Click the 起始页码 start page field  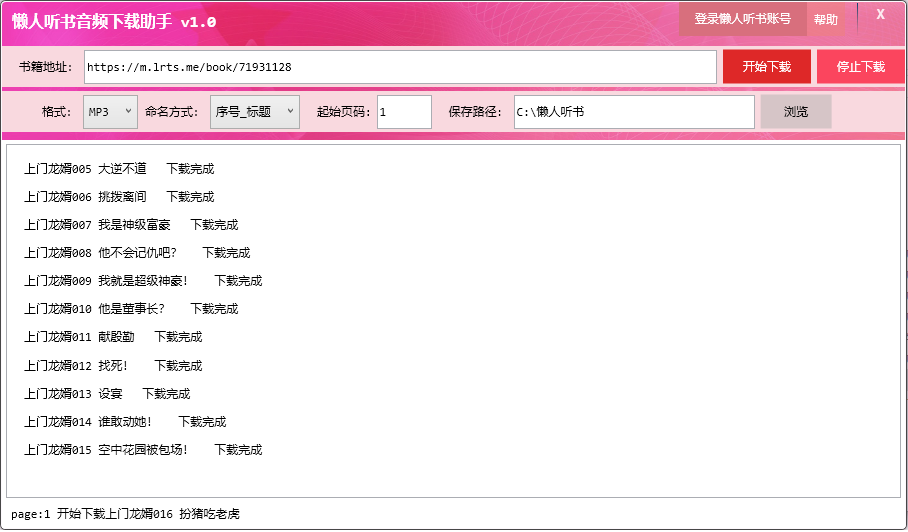404,112
